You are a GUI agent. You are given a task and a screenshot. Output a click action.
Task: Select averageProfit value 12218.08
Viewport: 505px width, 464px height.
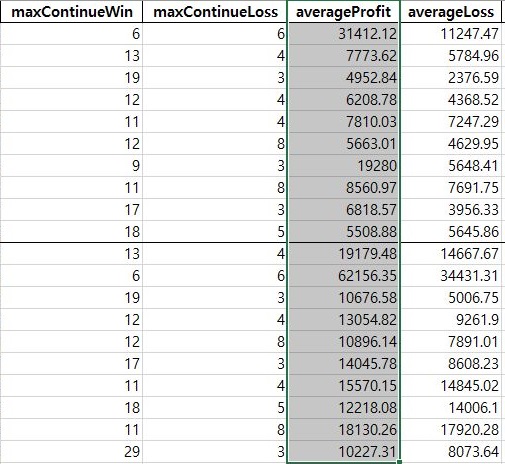click(x=343, y=408)
